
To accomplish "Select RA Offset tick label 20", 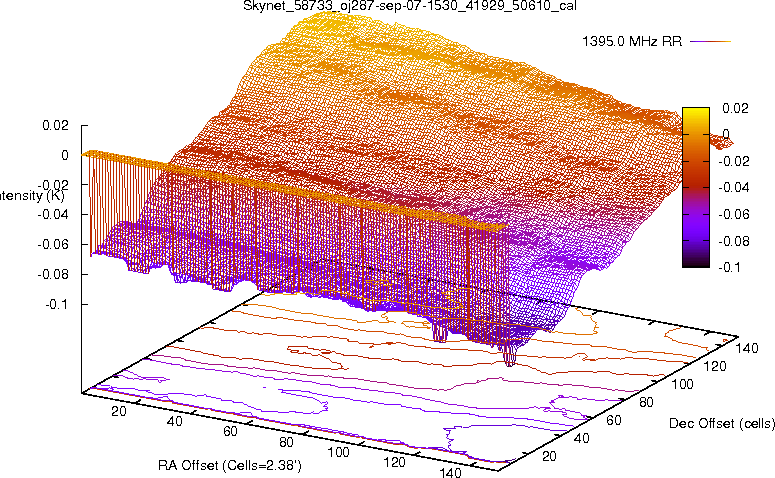I will coord(119,411).
